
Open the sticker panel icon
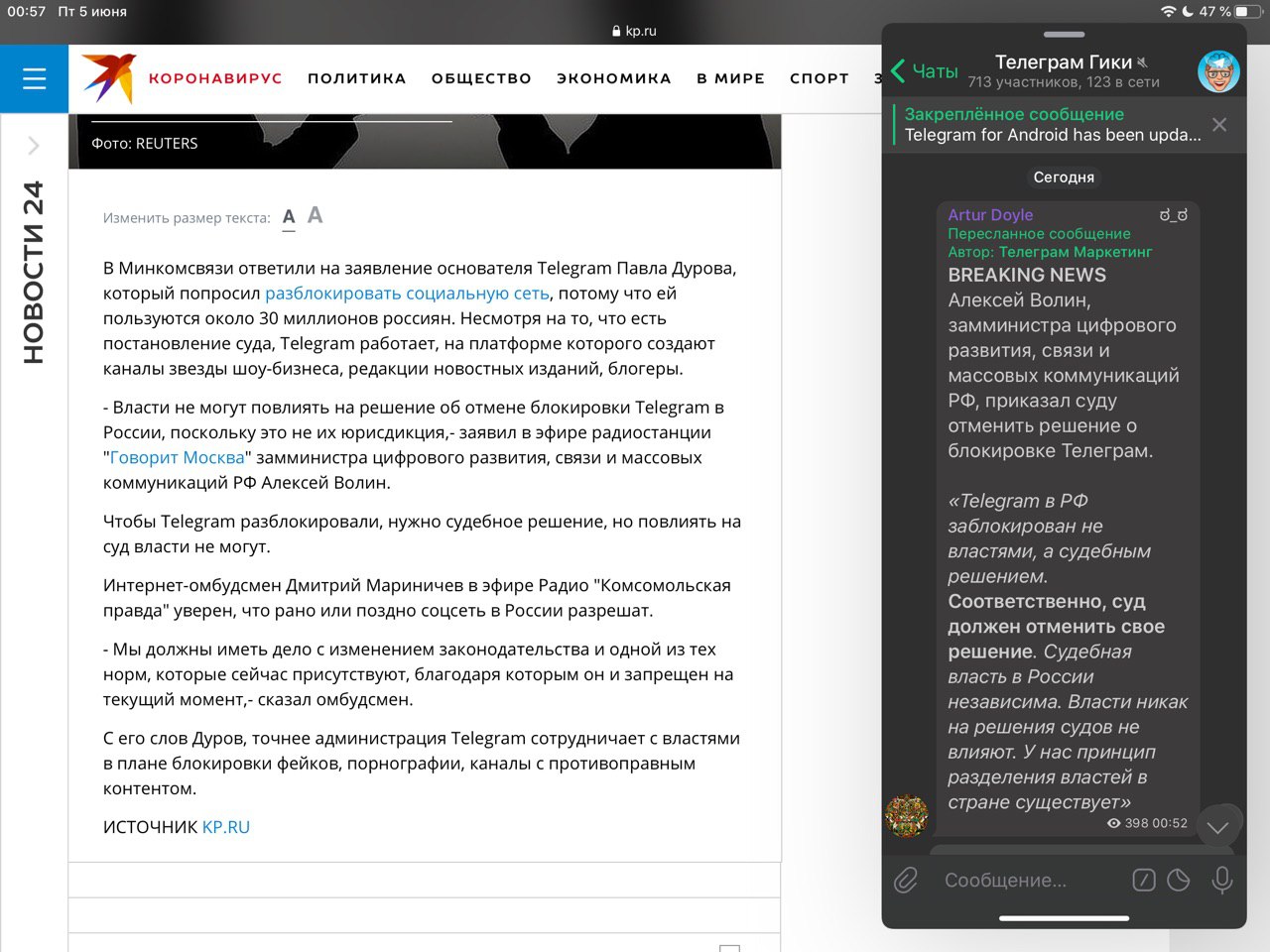click(1179, 881)
